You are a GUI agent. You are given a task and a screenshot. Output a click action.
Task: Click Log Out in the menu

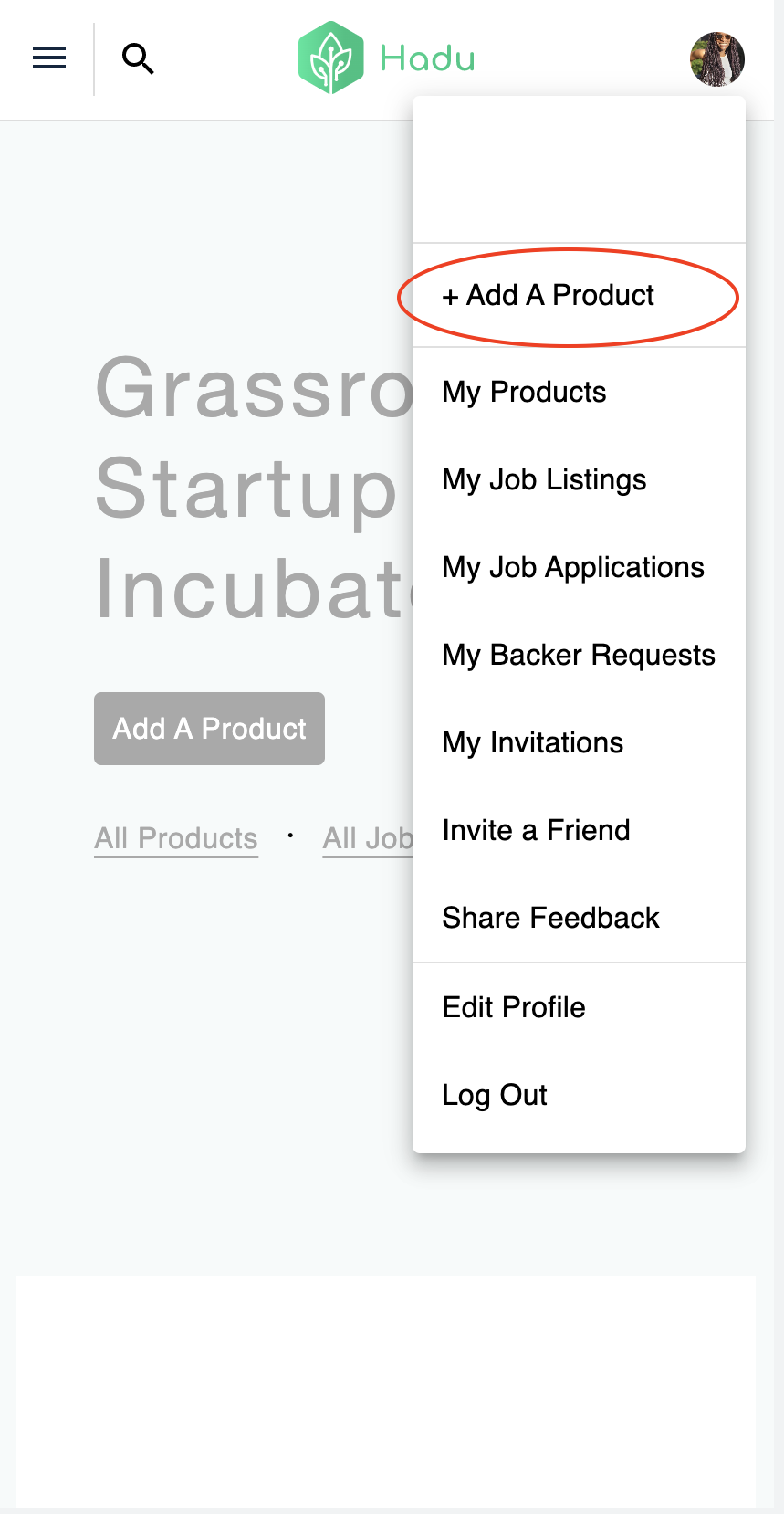pyautogui.click(x=494, y=1096)
